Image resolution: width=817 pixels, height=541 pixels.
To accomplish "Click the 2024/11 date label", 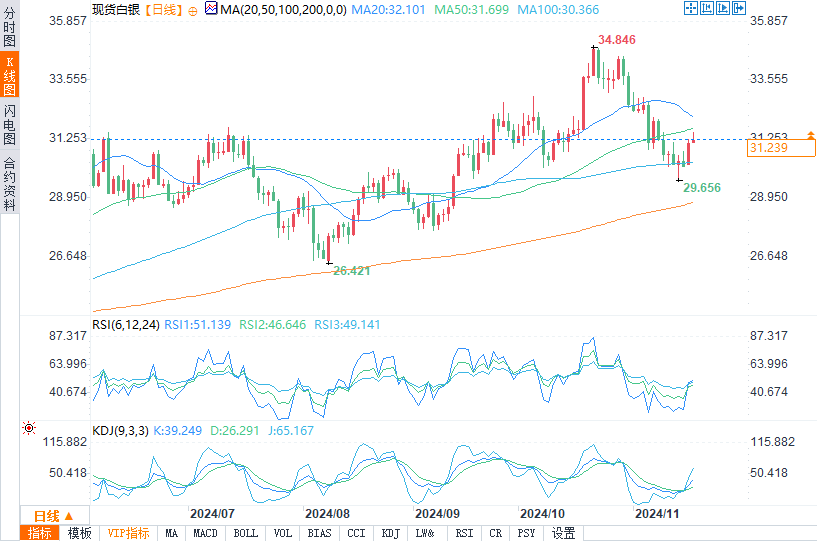I will tap(657, 514).
